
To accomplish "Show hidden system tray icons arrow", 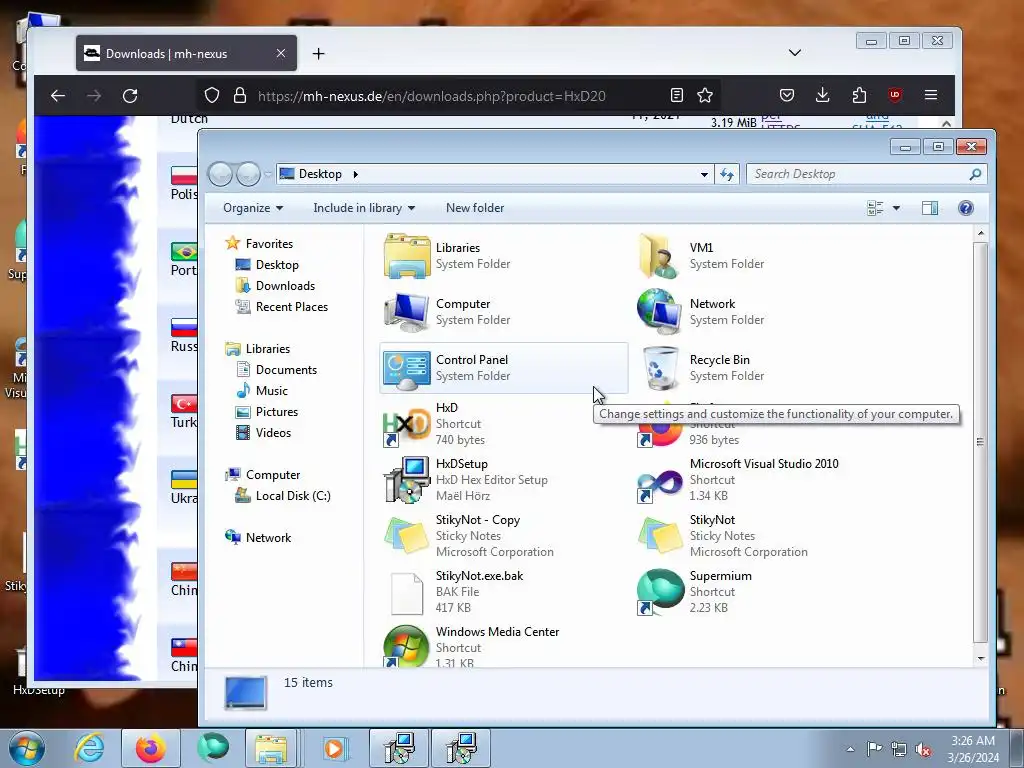I will [x=850, y=749].
